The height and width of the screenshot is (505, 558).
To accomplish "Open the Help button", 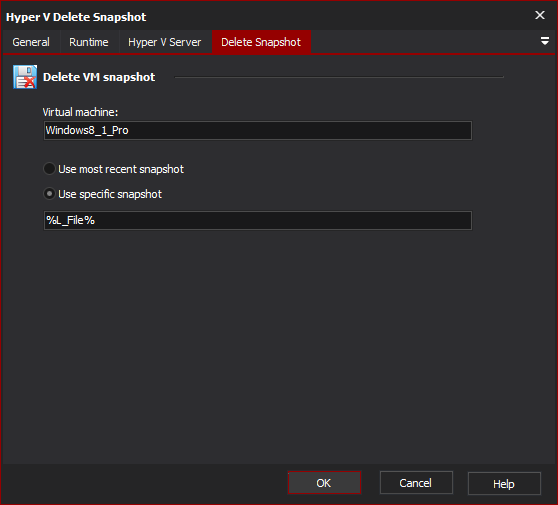I will (x=504, y=484).
